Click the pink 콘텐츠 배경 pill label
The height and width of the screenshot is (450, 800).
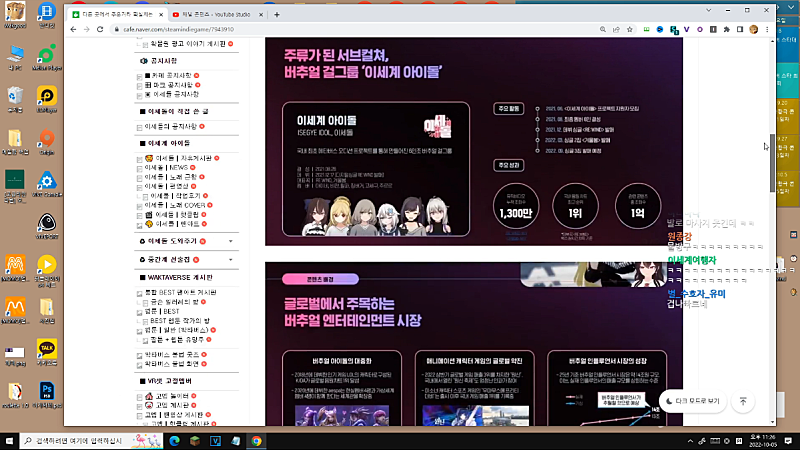(320, 279)
